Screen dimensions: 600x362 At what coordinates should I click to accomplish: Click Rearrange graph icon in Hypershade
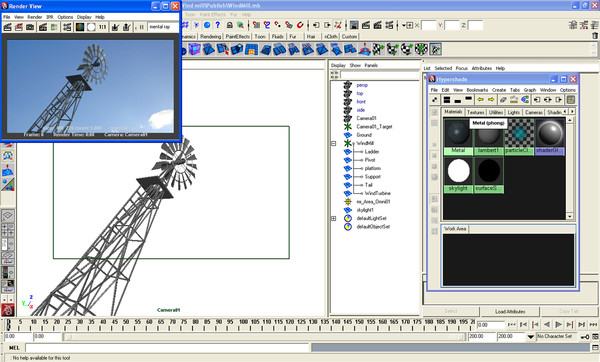pos(514,100)
